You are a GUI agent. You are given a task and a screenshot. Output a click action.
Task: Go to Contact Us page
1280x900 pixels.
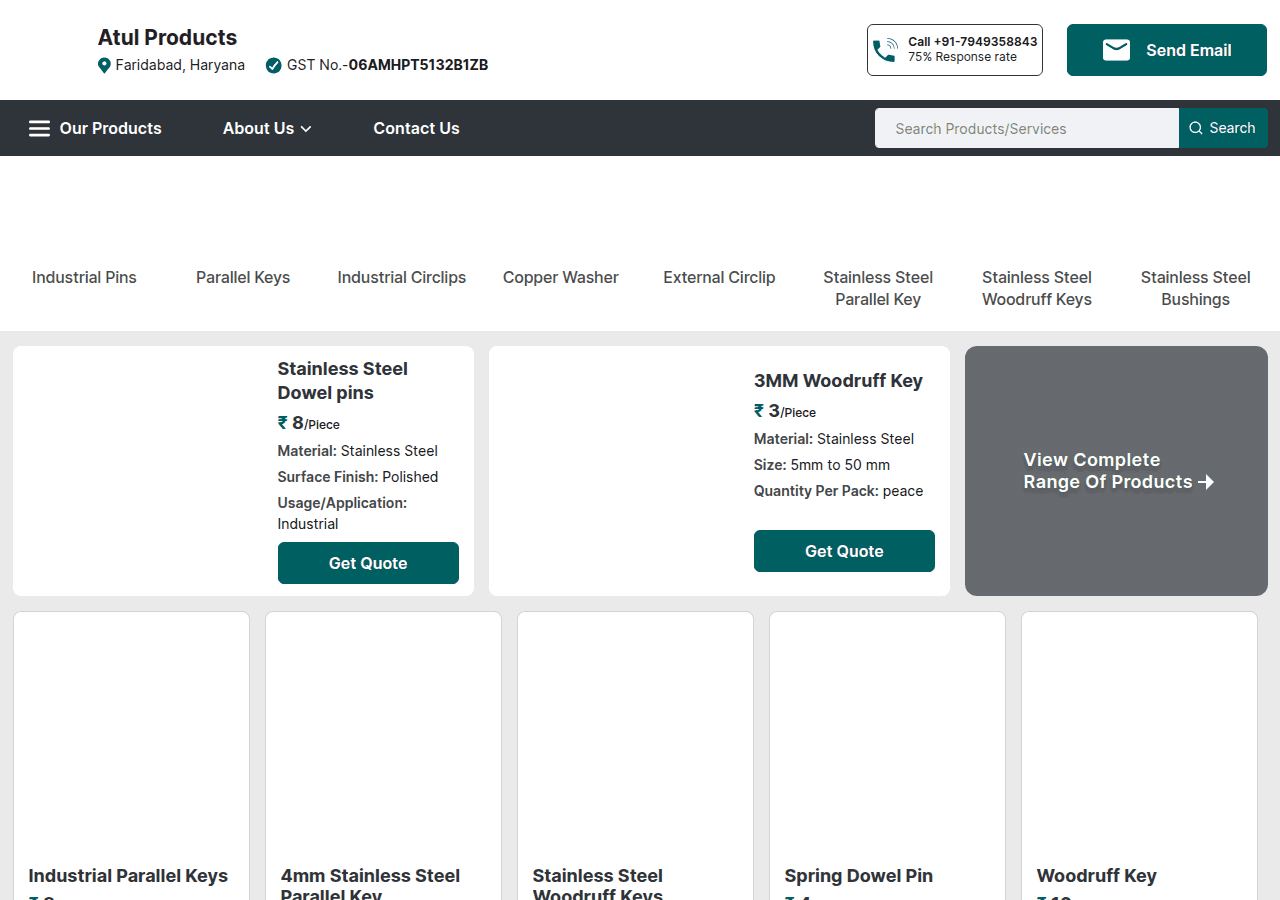[416, 128]
